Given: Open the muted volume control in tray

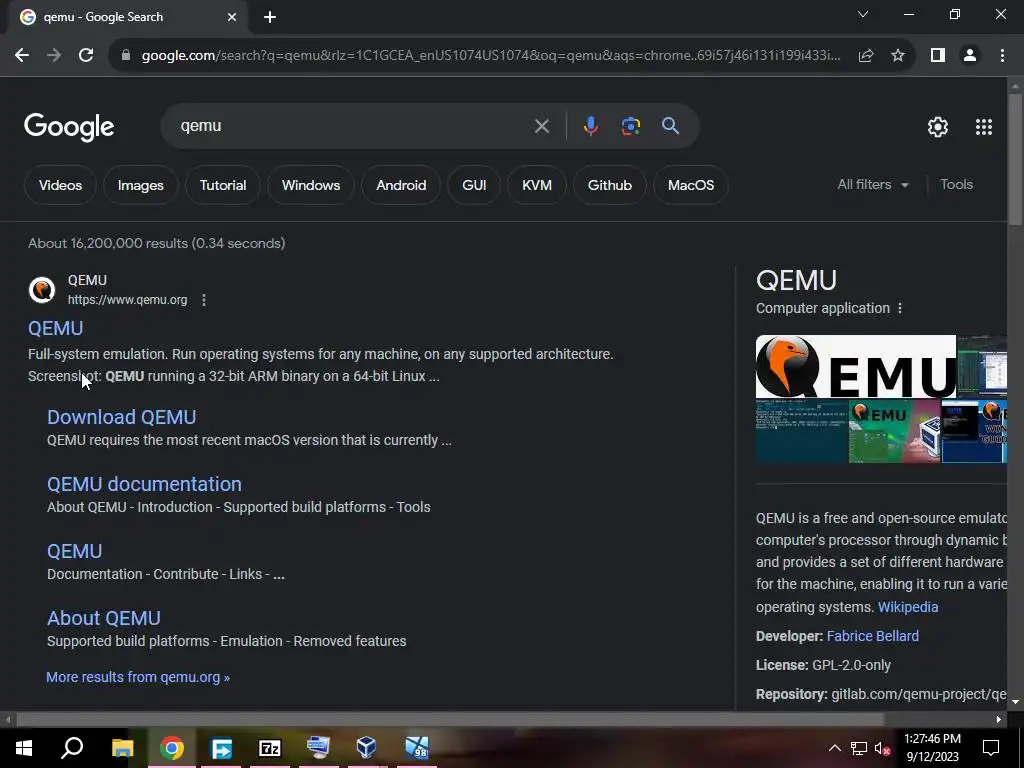Looking at the screenshot, I should pos(882,748).
